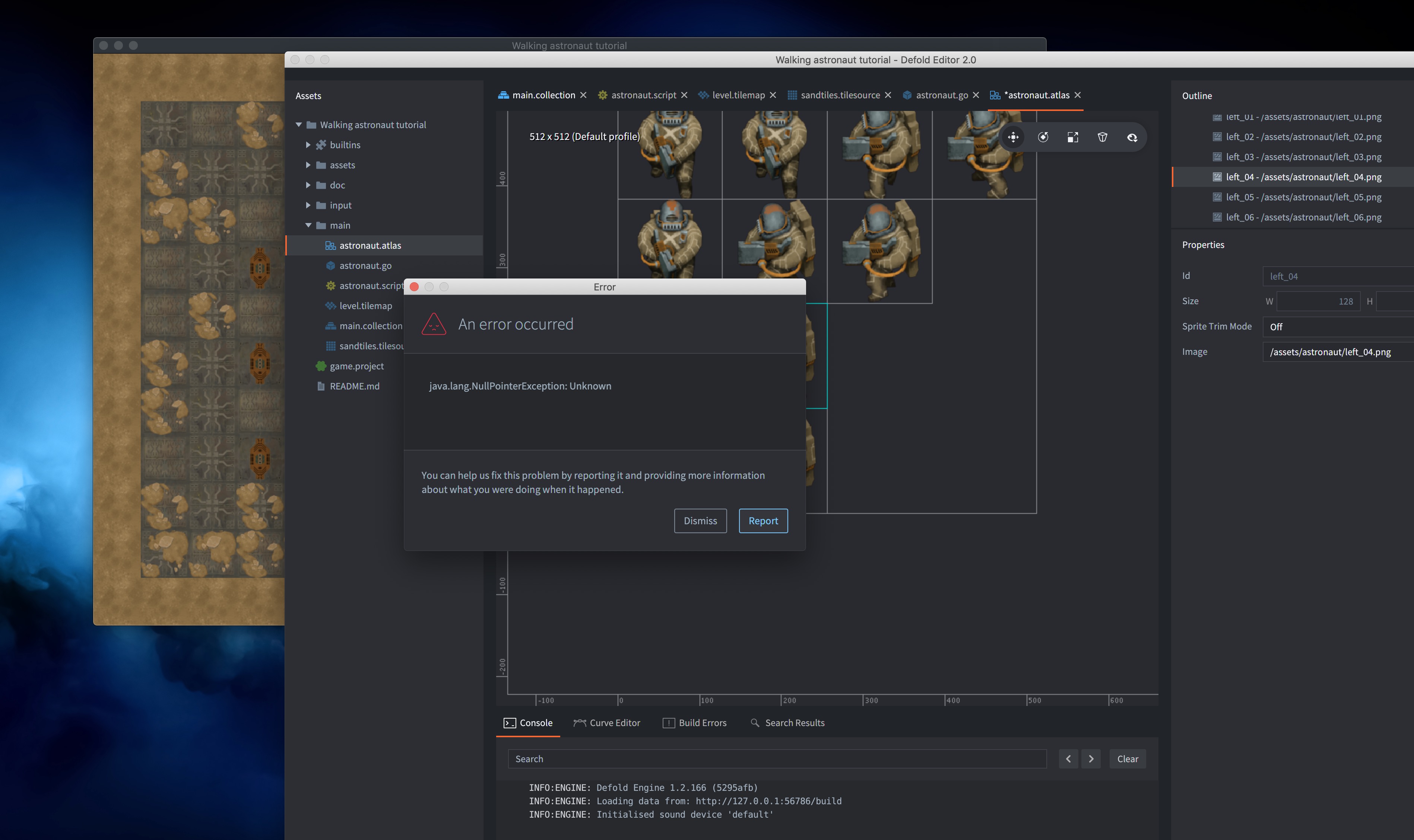
Task: Switch to the level.tilemap editor tab
Action: coord(738,95)
